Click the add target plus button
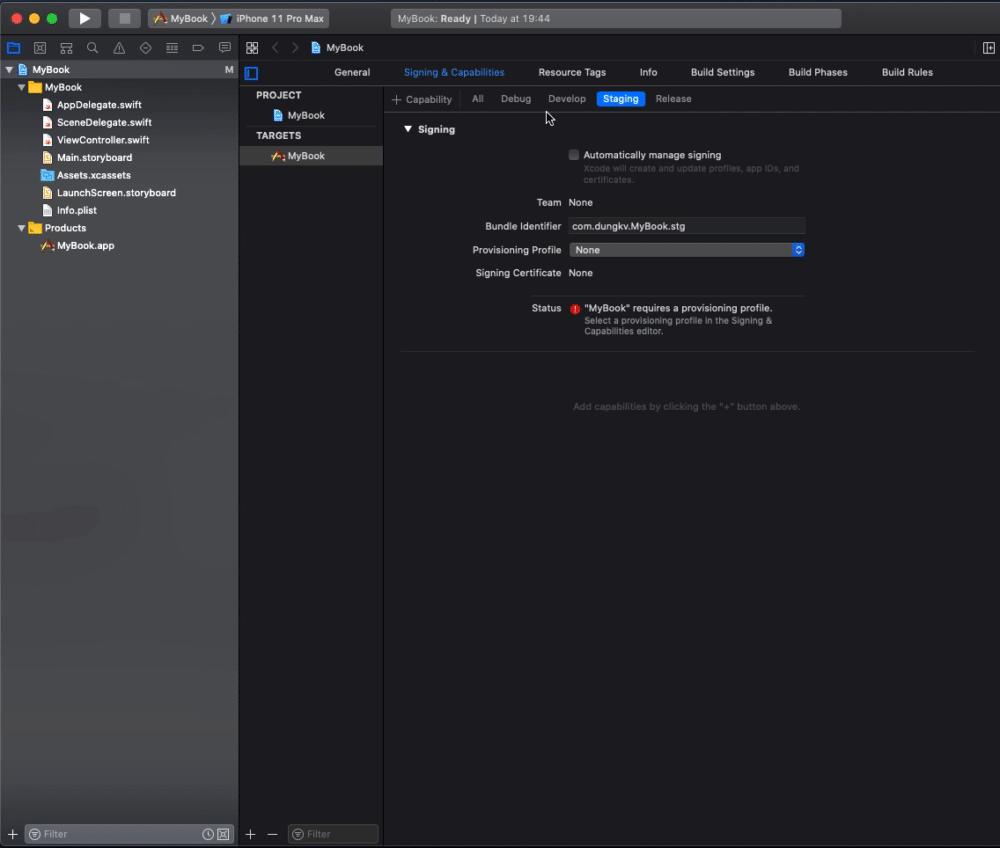 251,834
